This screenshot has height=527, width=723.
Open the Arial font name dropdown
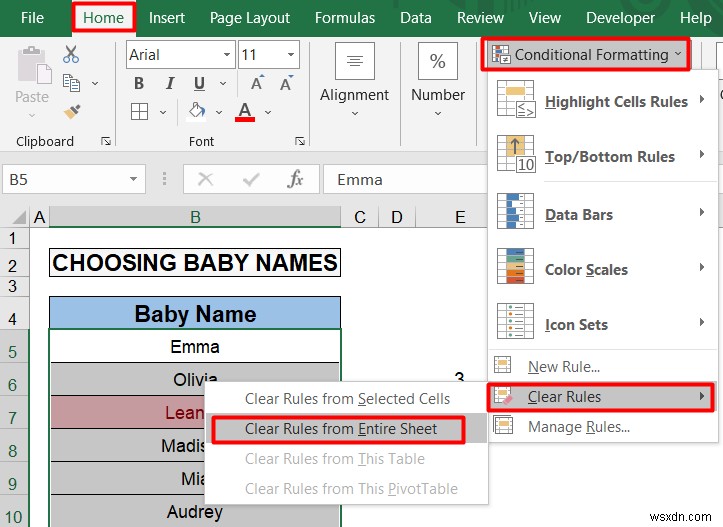pyautogui.click(x=227, y=54)
